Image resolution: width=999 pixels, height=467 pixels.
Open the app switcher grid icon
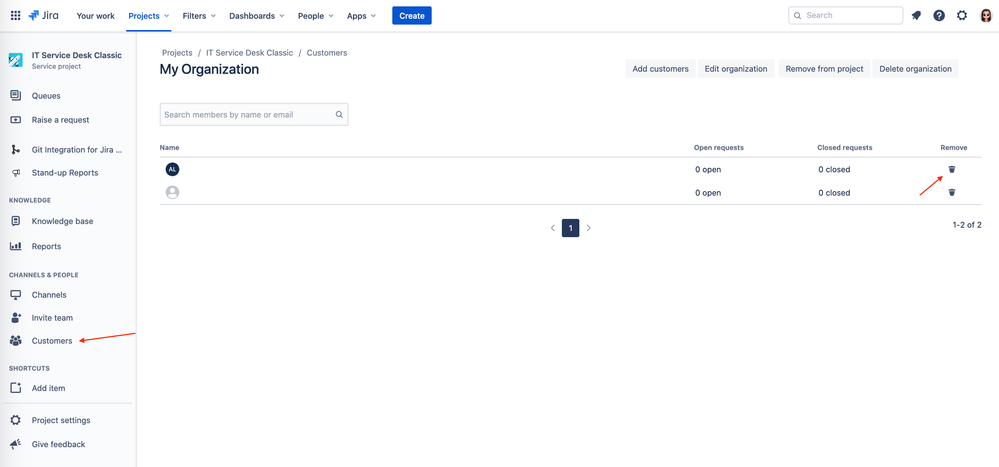(x=16, y=16)
